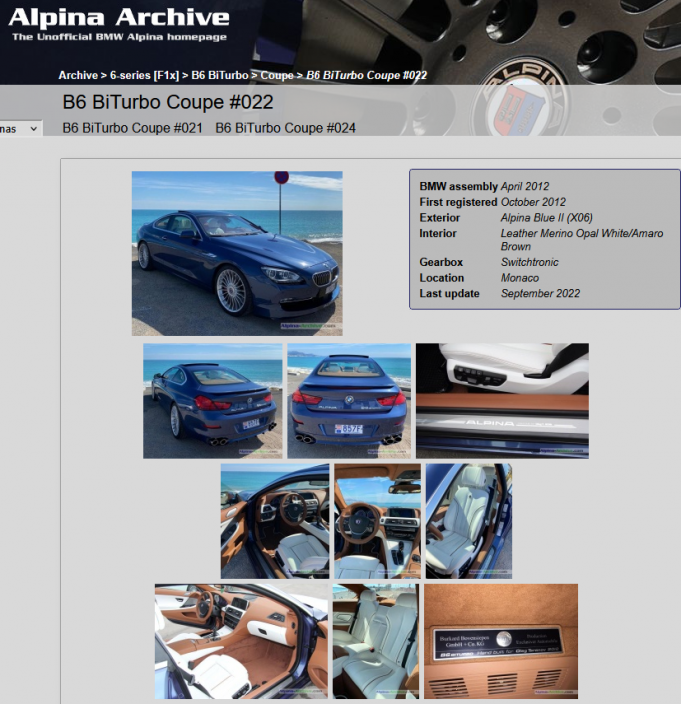
Task: Open the rear seats photo
Action: pos(375,641)
